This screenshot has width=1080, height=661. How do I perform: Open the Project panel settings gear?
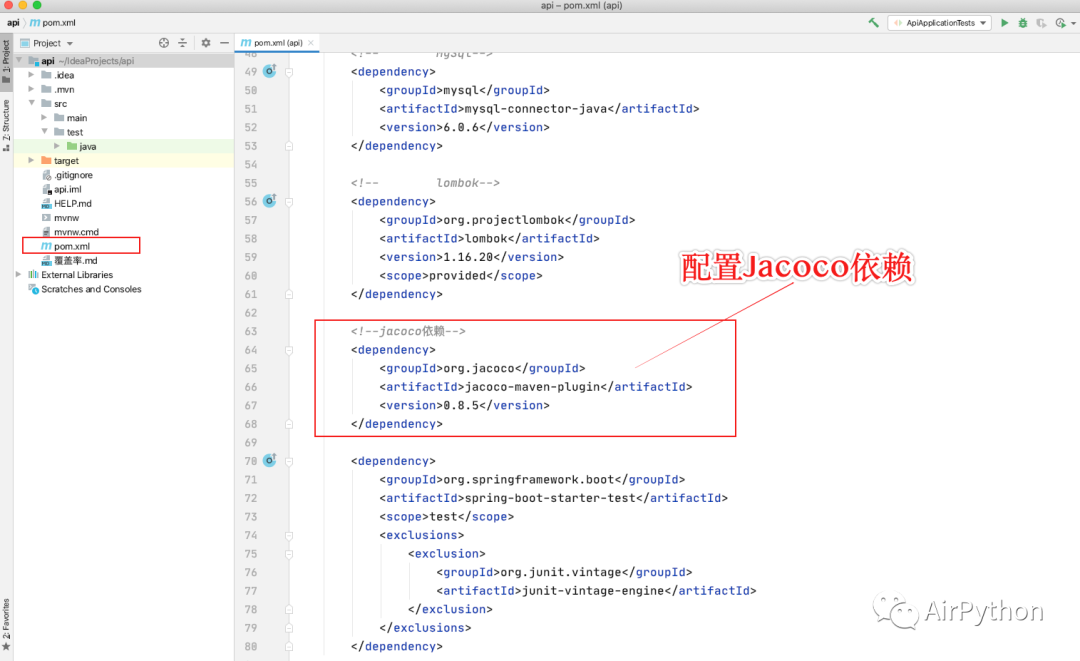pos(206,43)
